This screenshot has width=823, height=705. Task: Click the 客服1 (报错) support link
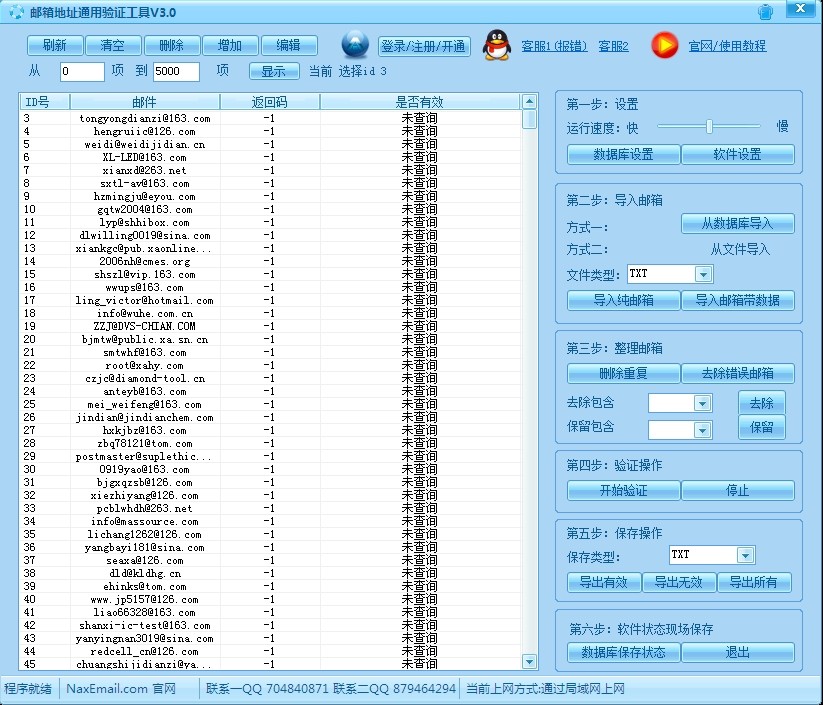[x=554, y=46]
